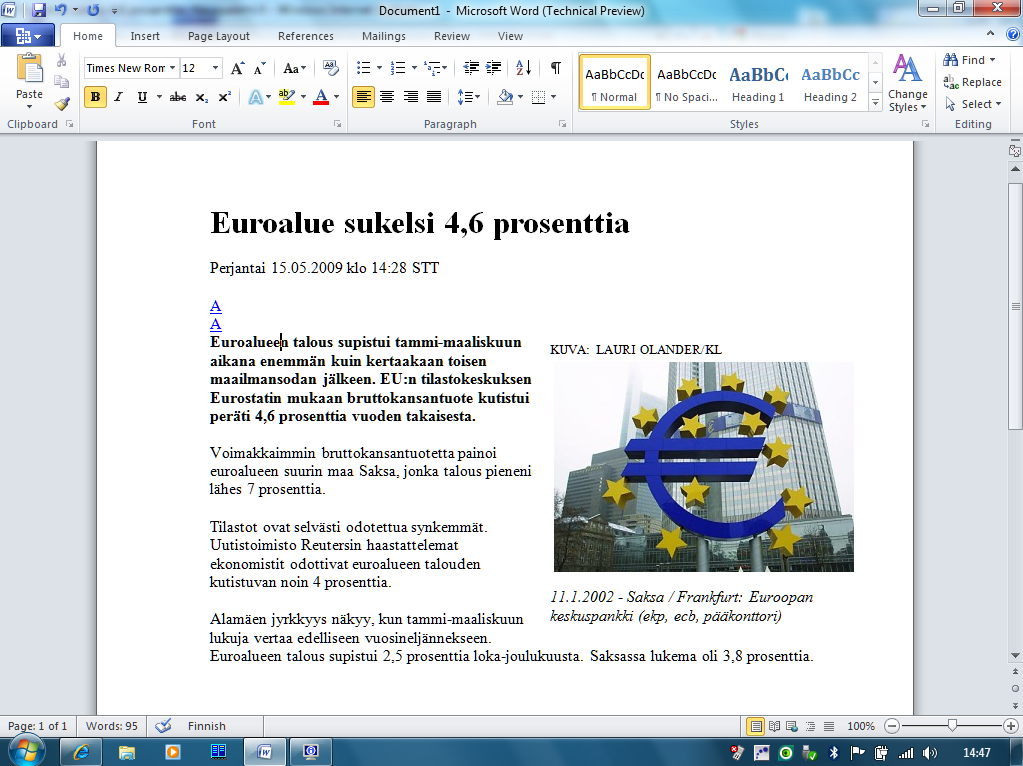Open the font name dropdown
This screenshot has width=1023, height=766.
[172, 68]
